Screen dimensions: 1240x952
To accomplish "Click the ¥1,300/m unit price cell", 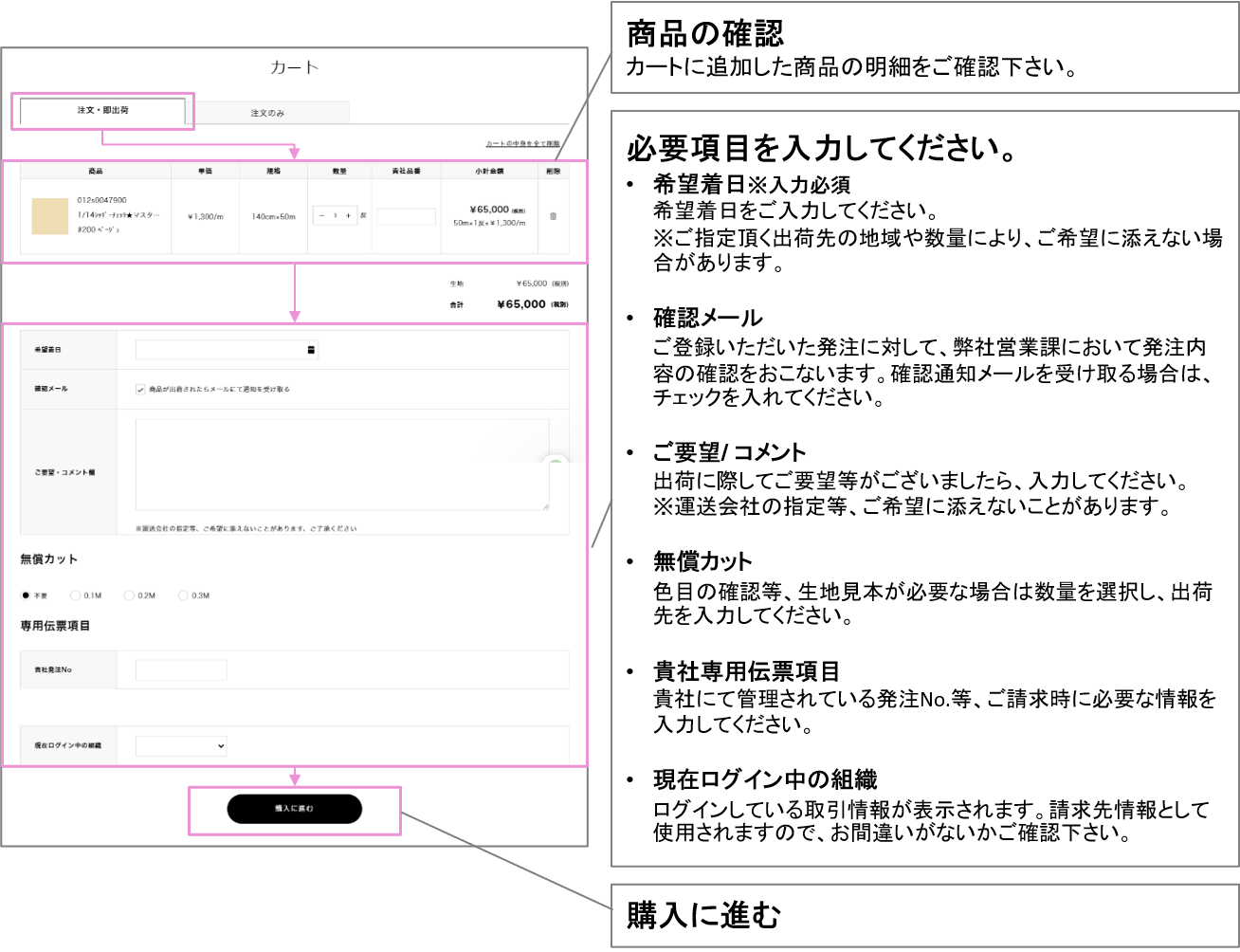I will (205, 216).
